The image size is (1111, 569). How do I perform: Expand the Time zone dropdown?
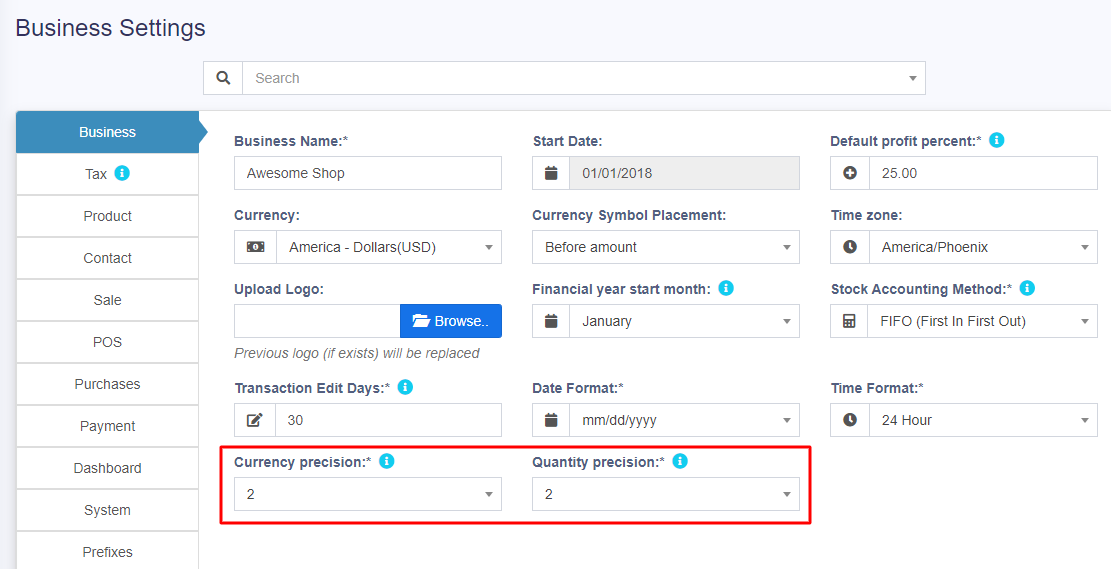click(982, 247)
